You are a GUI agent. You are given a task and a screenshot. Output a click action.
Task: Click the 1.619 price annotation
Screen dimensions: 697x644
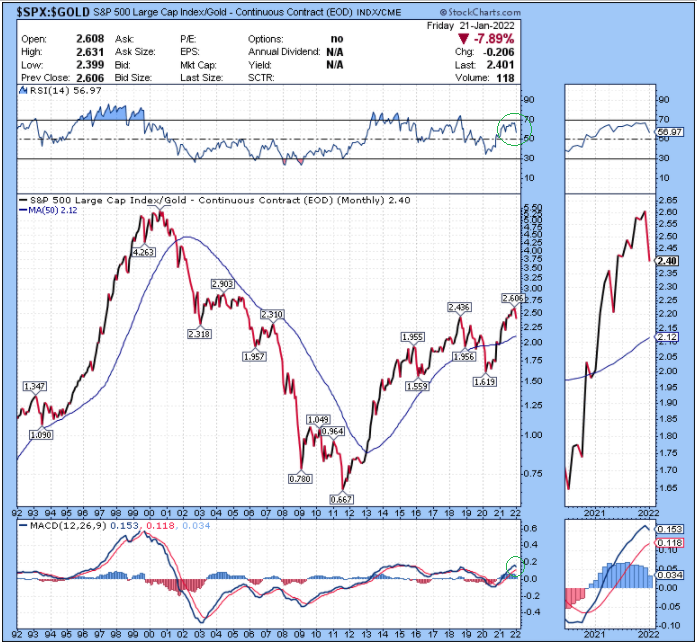click(485, 382)
